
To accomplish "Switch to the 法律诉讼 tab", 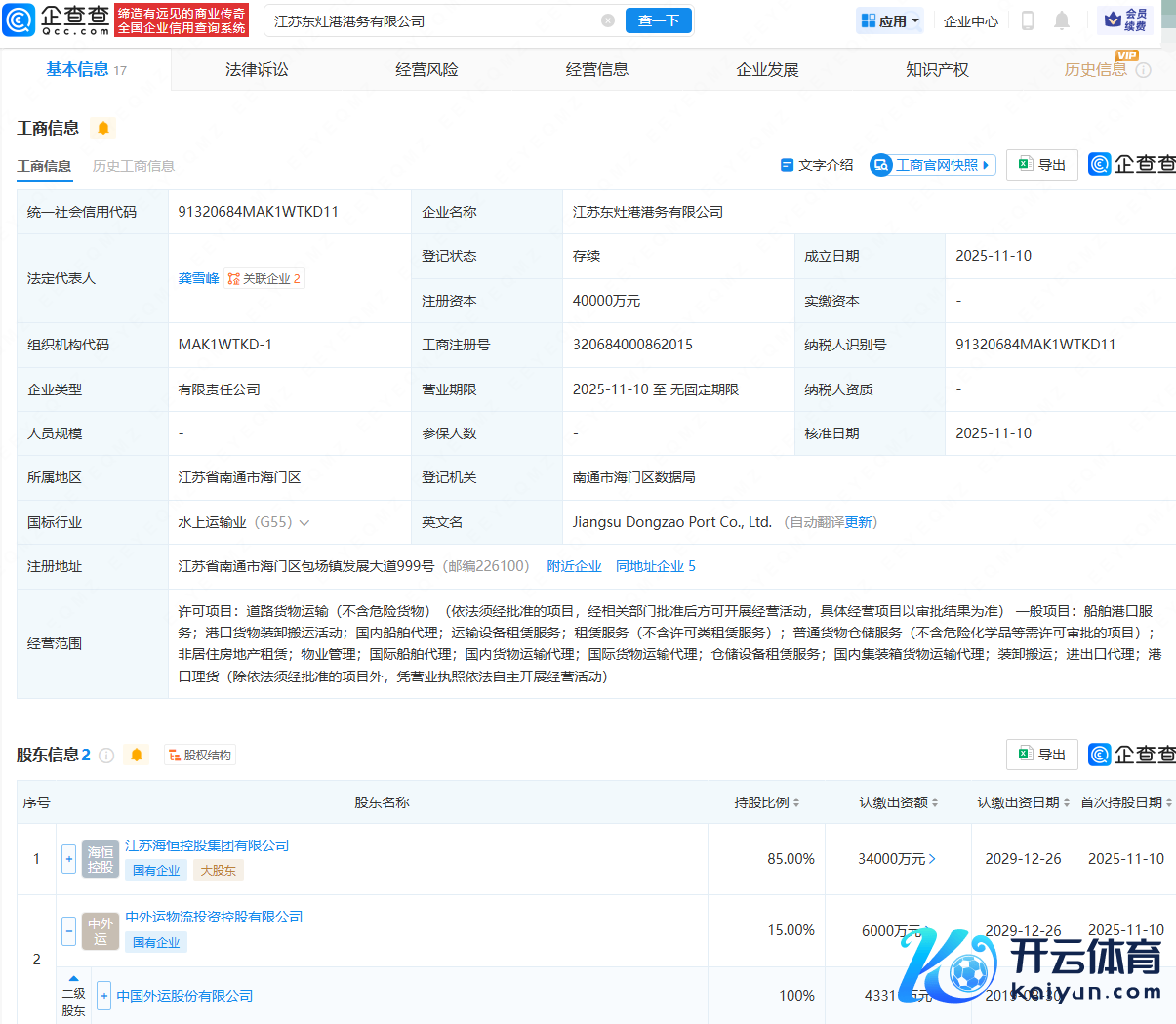I will point(257,69).
